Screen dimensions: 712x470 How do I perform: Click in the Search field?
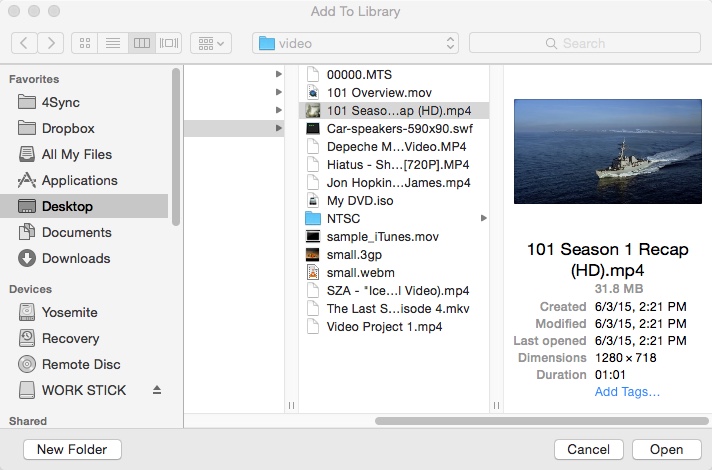click(584, 43)
